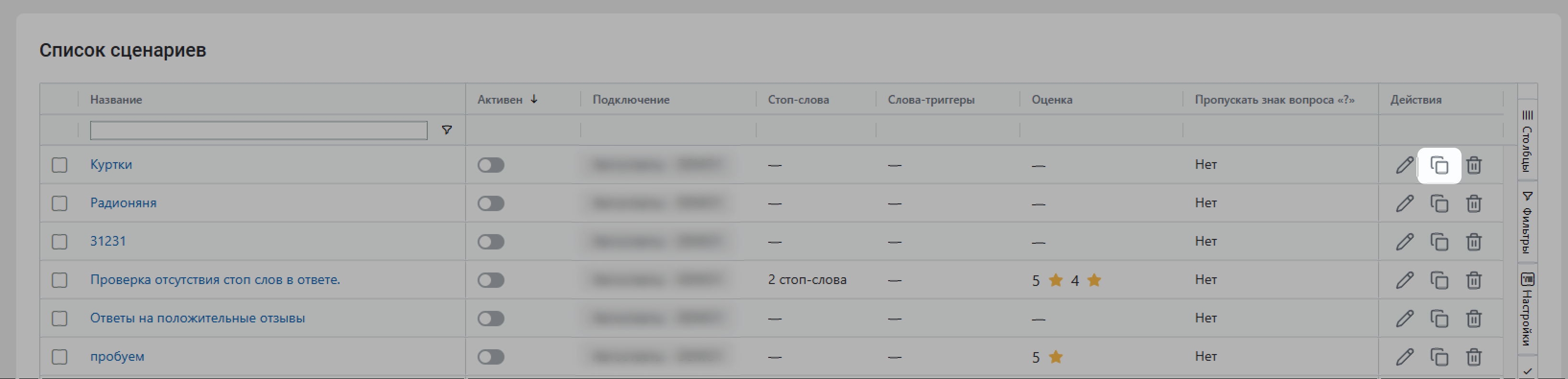Open the Настройки side panel tab
Viewport: 1568px width, 379px height.
pos(1527,309)
